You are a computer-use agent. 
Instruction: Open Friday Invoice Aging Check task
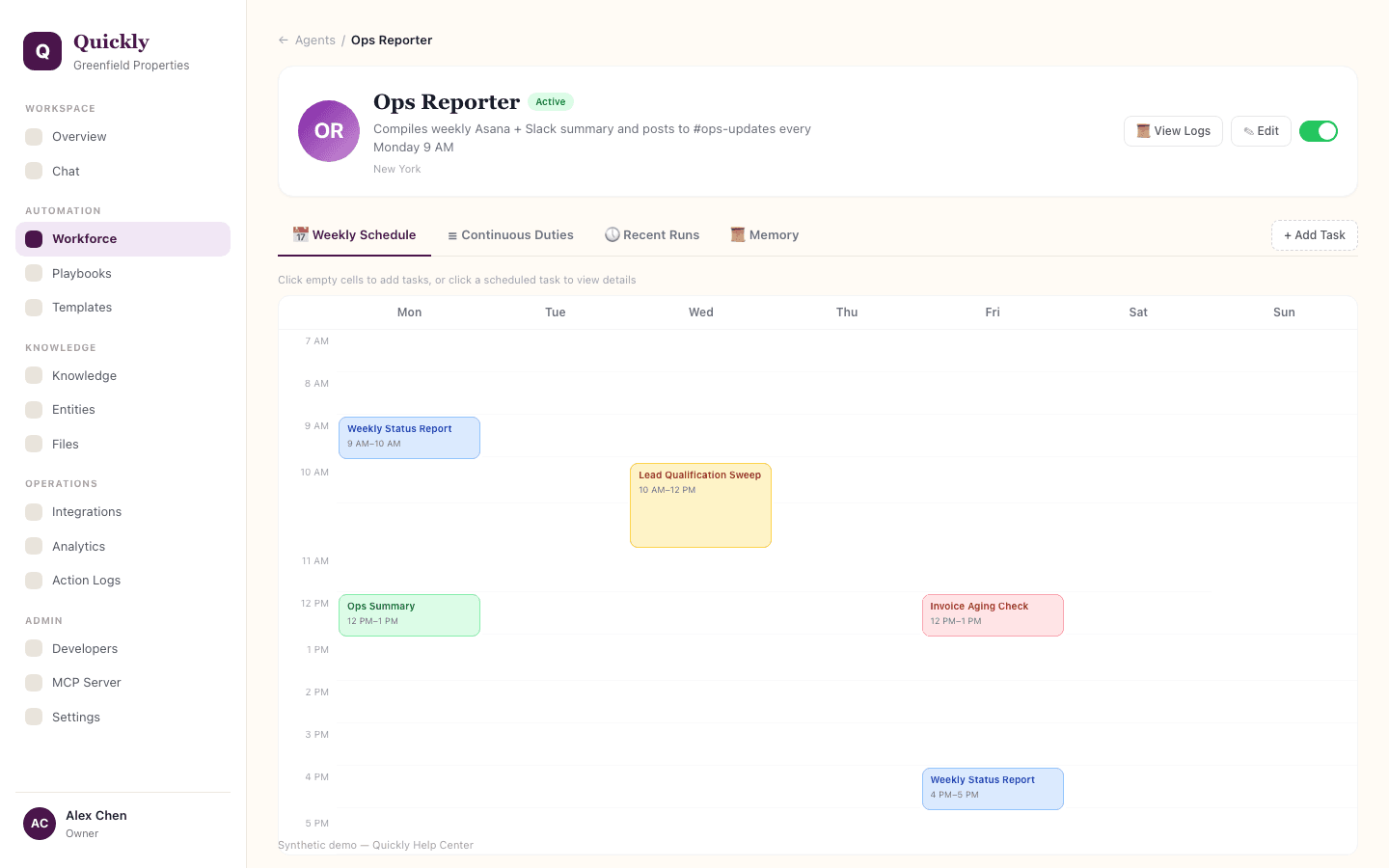993,615
